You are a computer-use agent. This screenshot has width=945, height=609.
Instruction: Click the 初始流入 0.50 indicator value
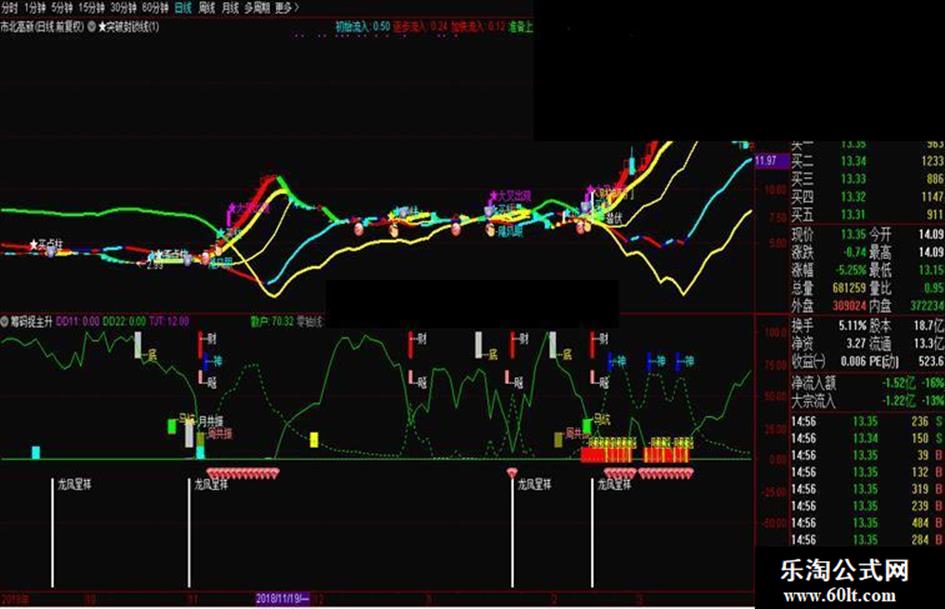(x=363, y=27)
